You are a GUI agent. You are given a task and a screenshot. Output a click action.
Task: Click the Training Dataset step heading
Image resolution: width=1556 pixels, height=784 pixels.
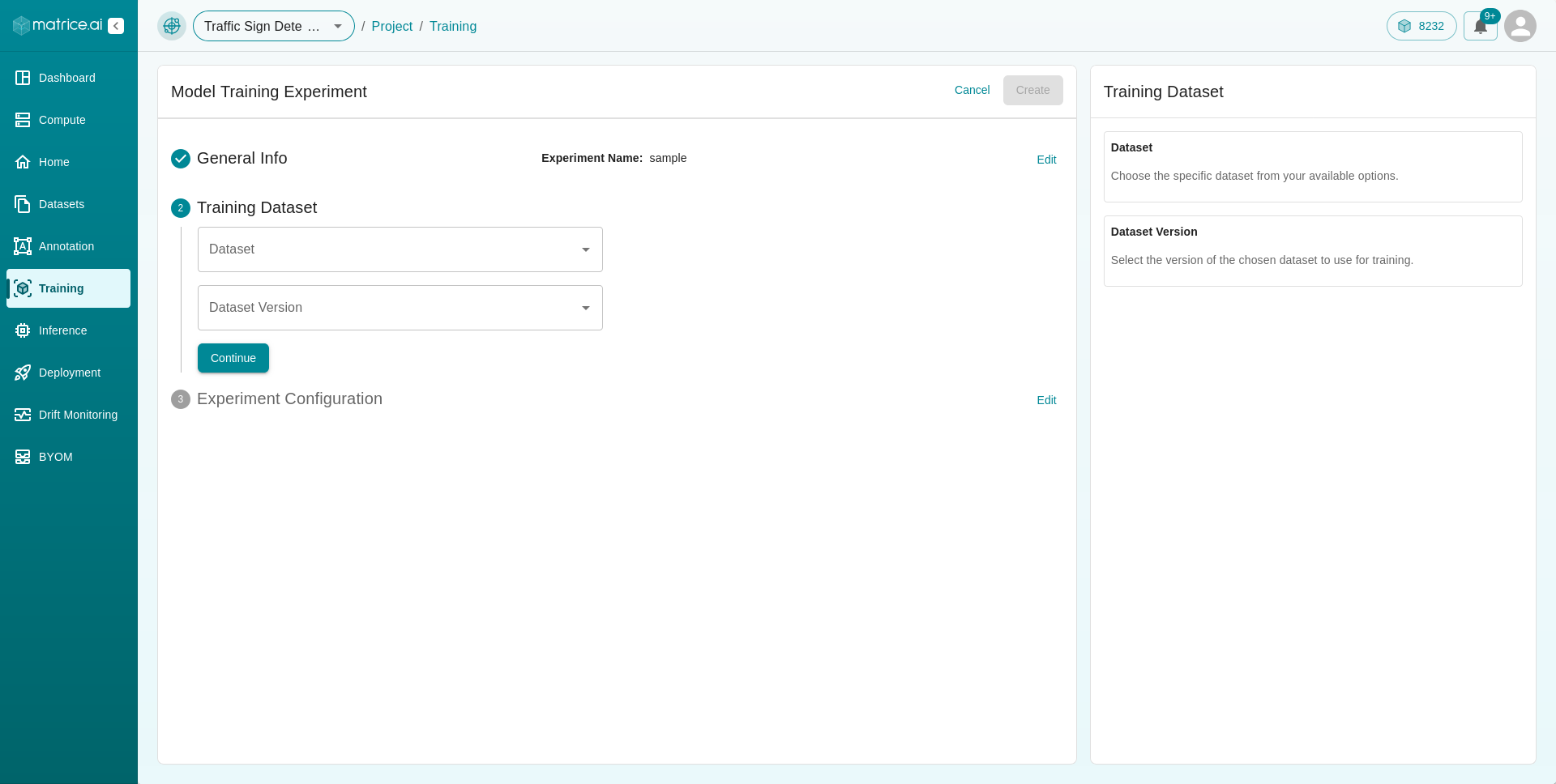[257, 207]
